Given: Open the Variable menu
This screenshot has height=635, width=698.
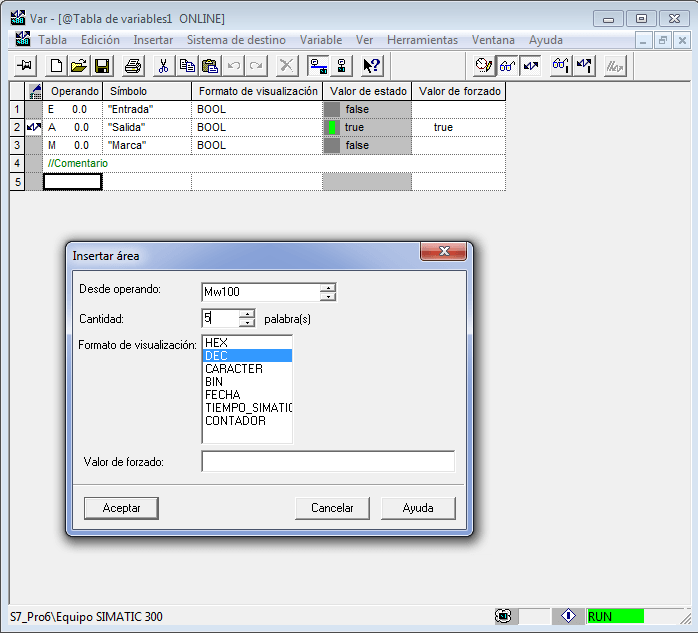Looking at the screenshot, I should [321, 40].
